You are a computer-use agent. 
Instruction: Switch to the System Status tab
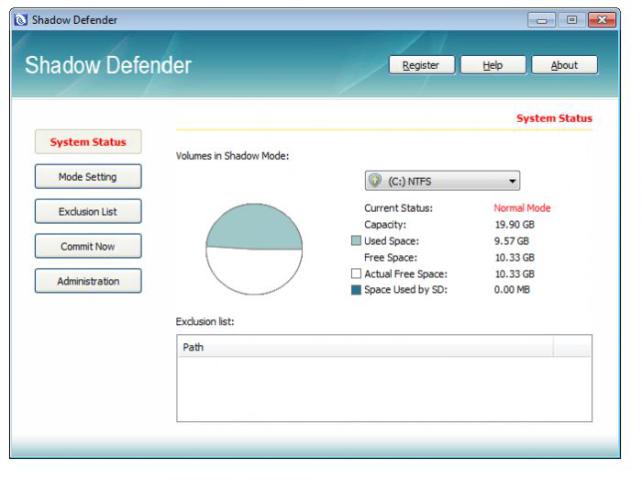(88, 142)
